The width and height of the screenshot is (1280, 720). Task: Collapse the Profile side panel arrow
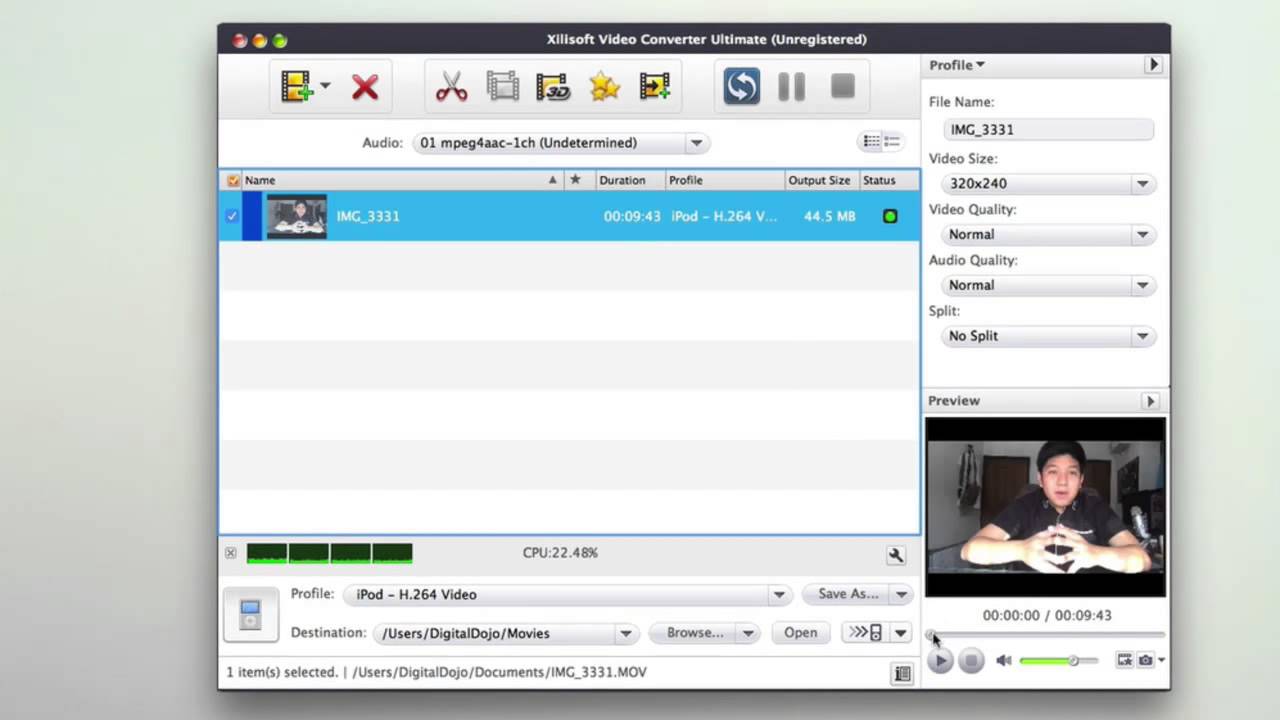click(x=1153, y=65)
